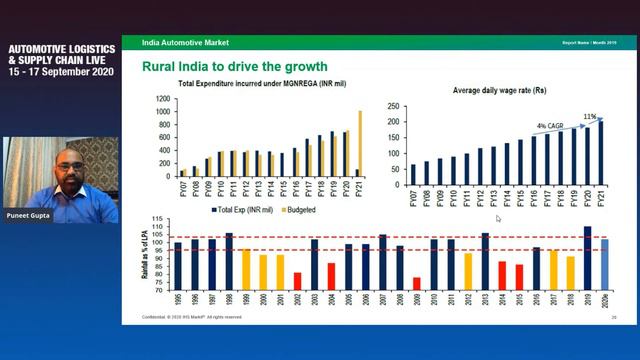Click the red 2009 rainfall bar
The width and height of the screenshot is (640, 360).
coord(417,284)
